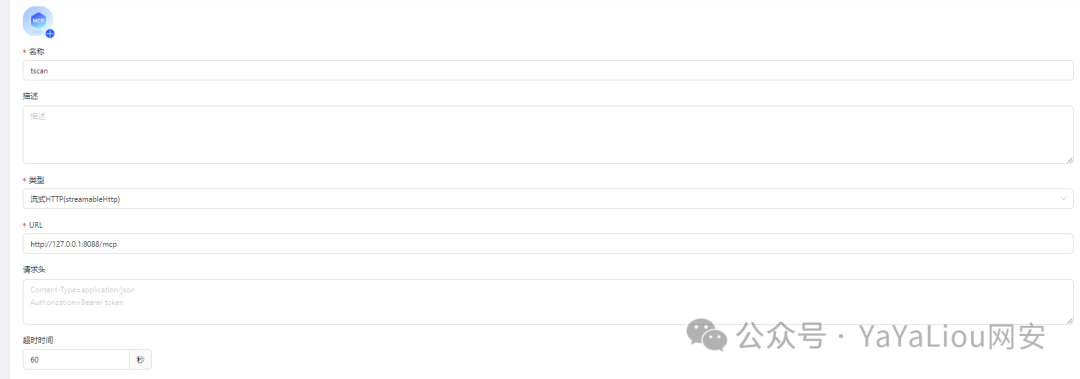Click the WeChat logo in the watermark
The width and height of the screenshot is (1080, 379).
point(706,335)
